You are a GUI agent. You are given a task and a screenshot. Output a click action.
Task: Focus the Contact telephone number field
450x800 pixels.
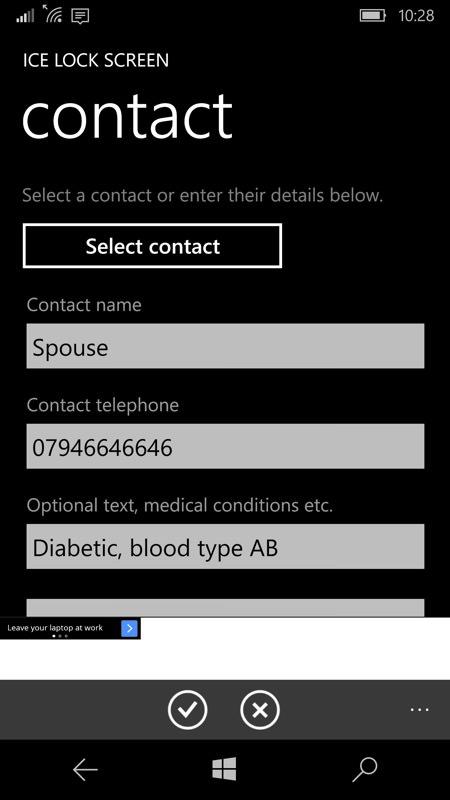click(x=225, y=446)
